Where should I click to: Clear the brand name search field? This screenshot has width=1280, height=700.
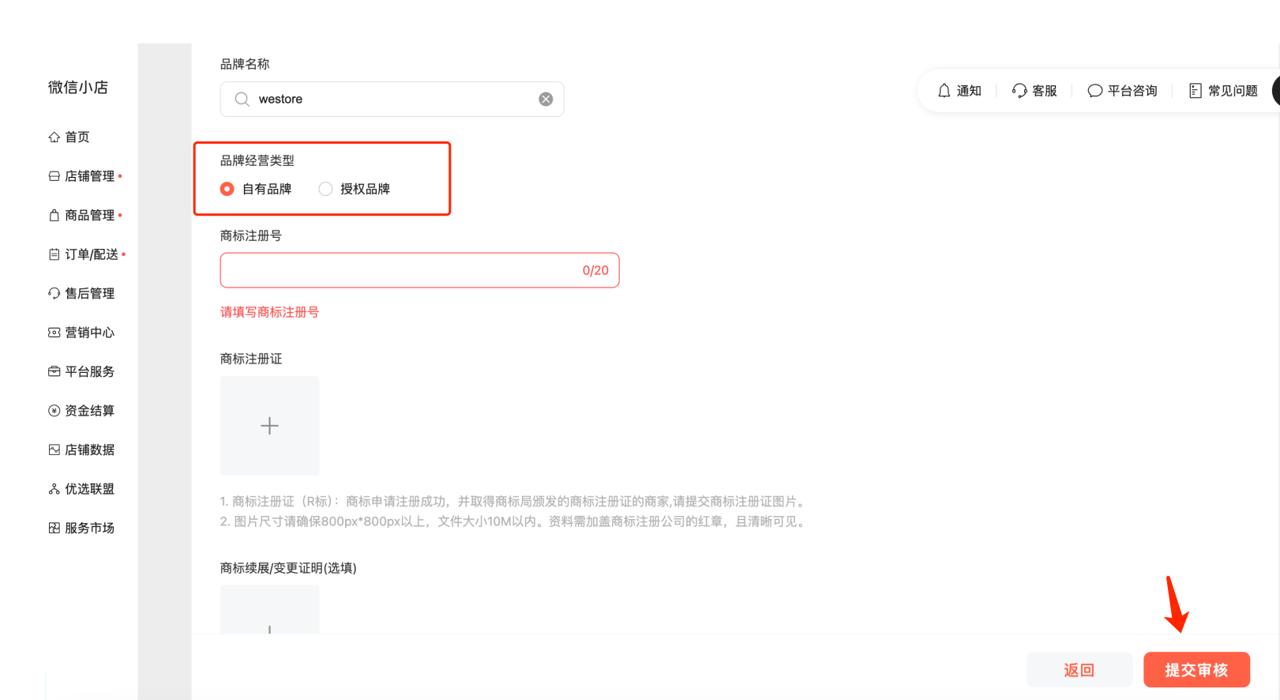pyautogui.click(x=546, y=99)
